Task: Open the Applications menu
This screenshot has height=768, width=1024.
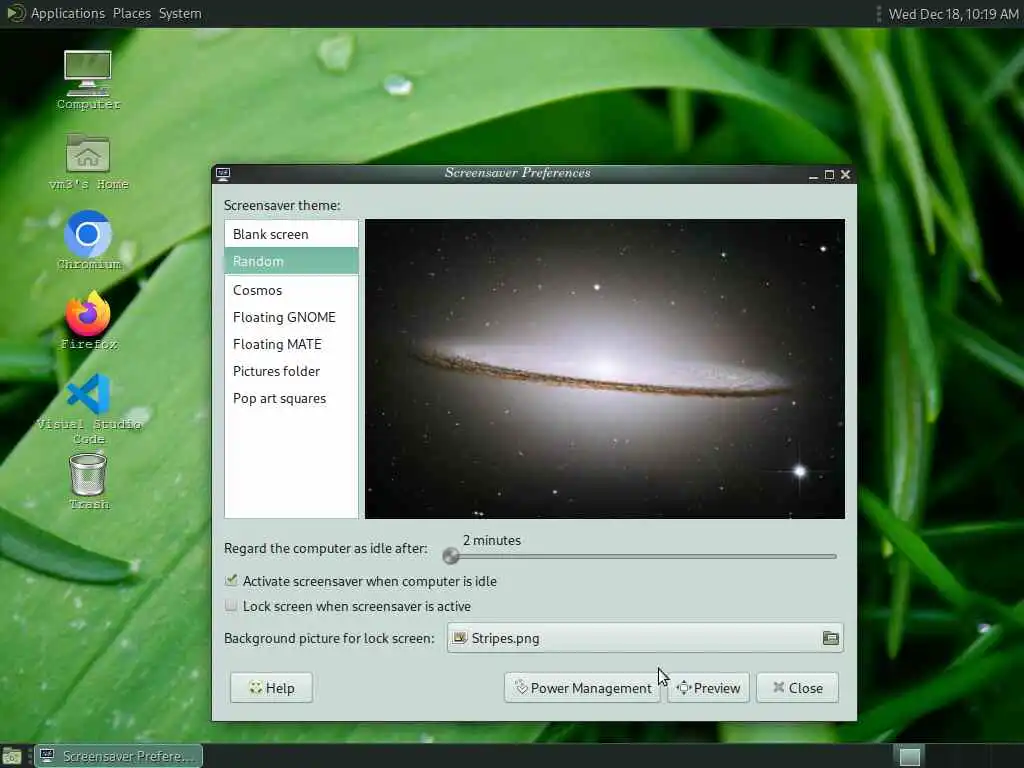Action: coord(67,13)
